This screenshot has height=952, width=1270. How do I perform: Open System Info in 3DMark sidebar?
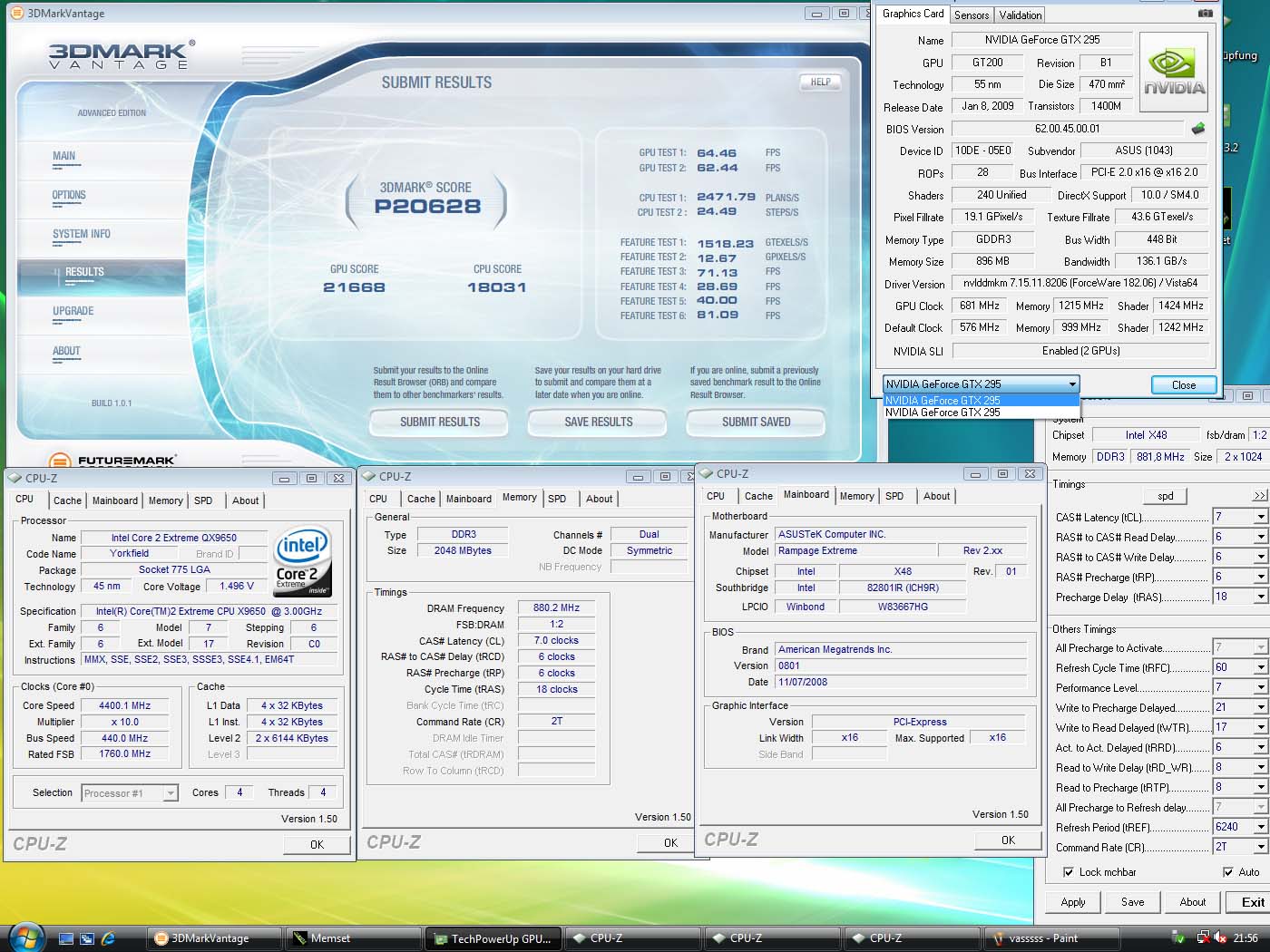click(82, 234)
